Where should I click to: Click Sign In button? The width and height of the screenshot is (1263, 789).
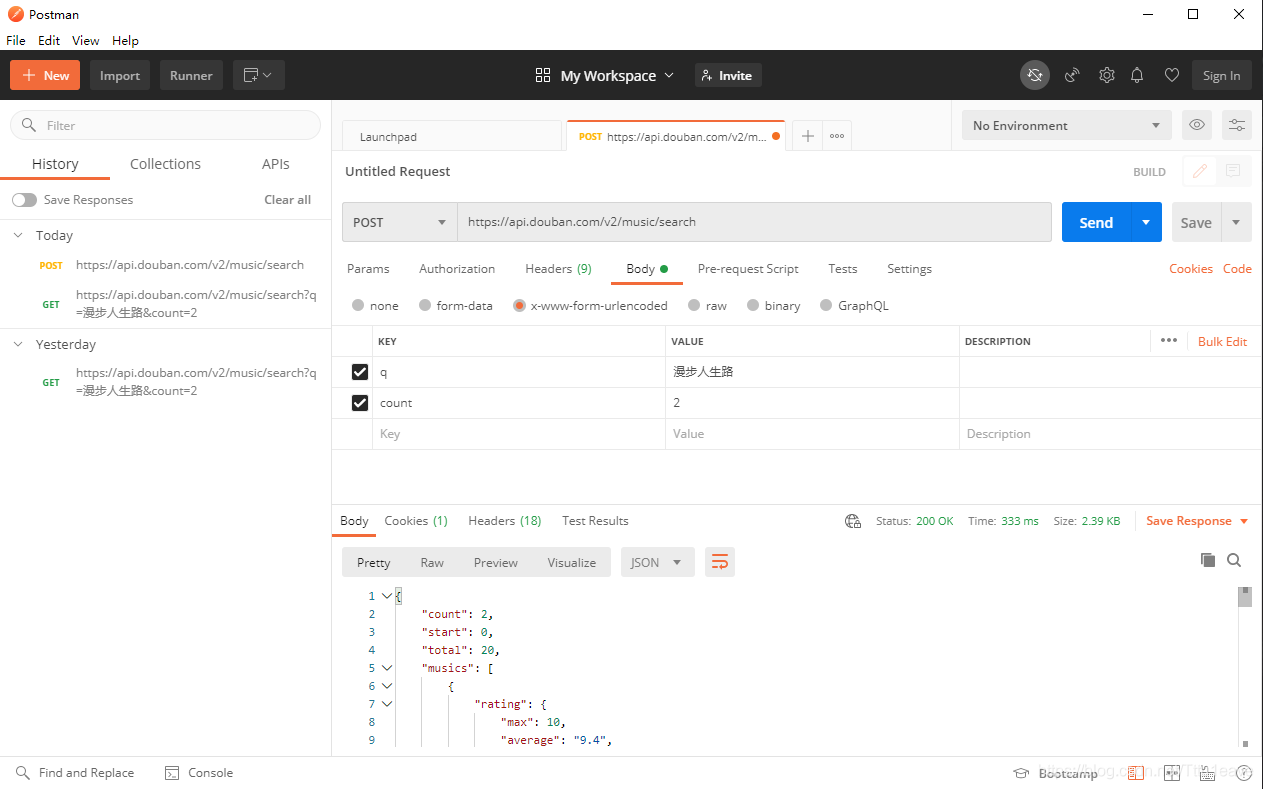(1221, 75)
